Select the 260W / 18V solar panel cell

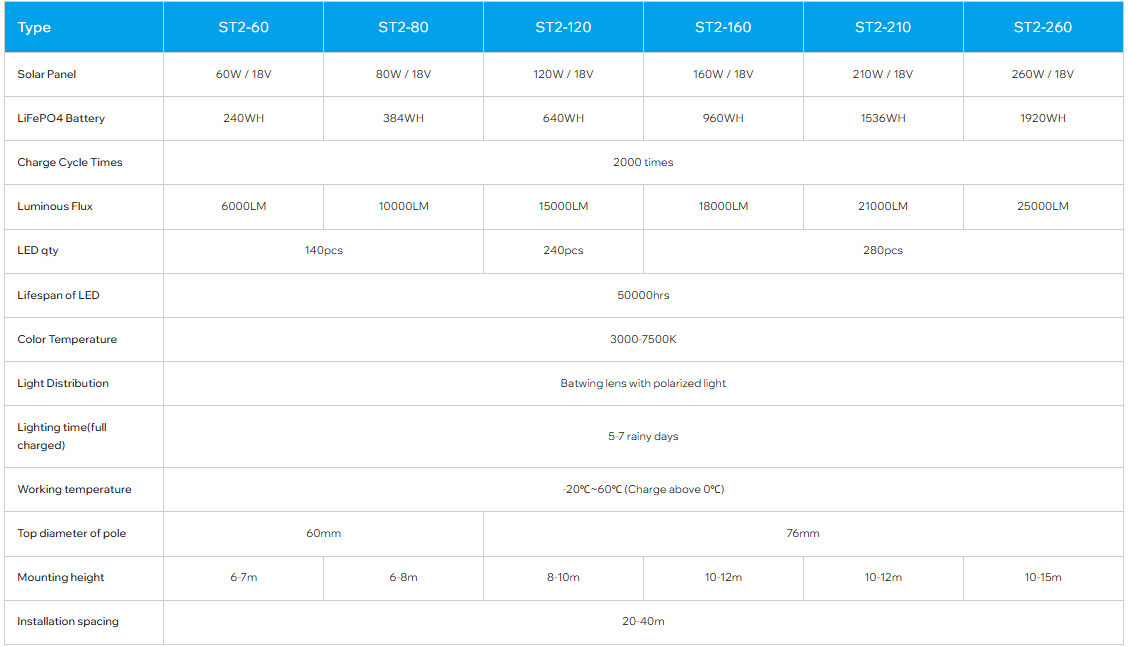coord(1043,74)
